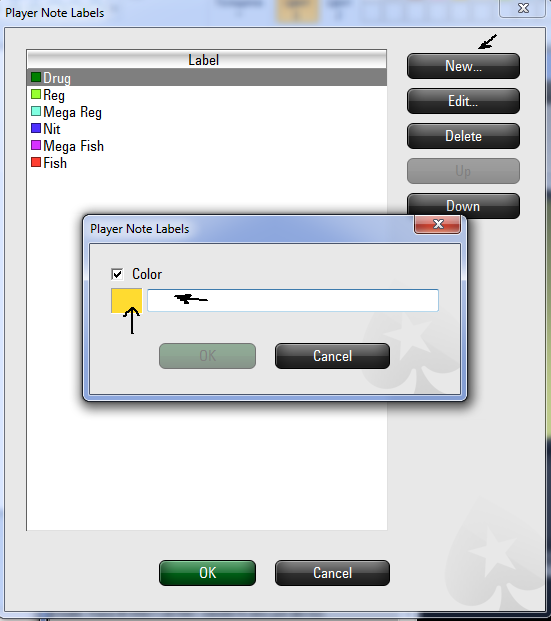Click the label name text field
This screenshot has width=551, height=621.
click(x=293, y=300)
